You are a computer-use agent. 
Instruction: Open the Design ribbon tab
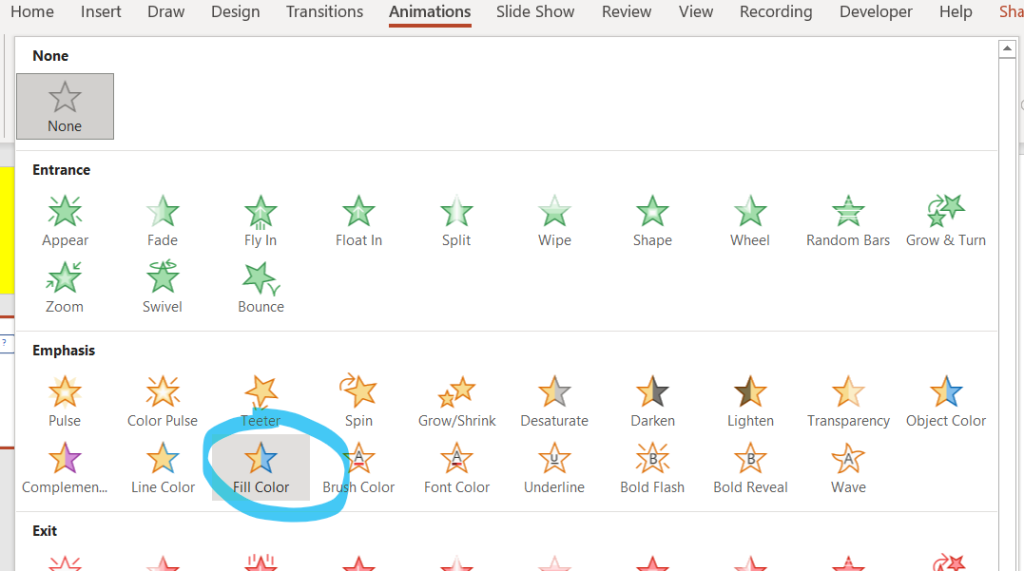235,12
